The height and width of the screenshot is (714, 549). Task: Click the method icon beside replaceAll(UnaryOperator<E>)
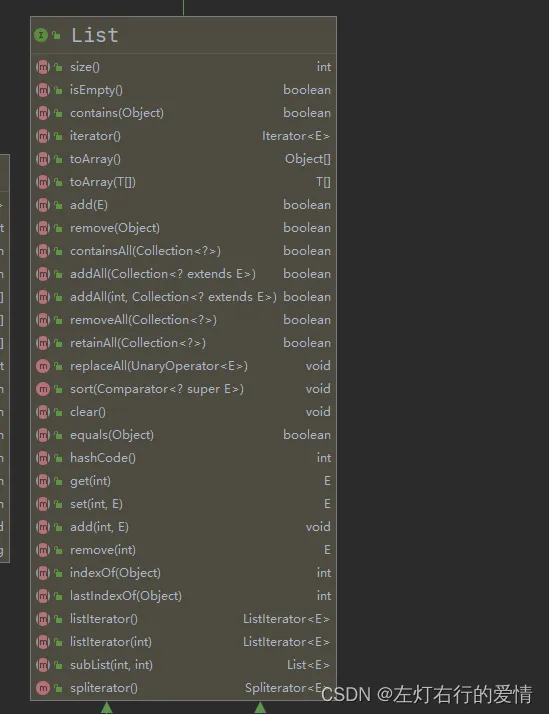tap(43, 366)
